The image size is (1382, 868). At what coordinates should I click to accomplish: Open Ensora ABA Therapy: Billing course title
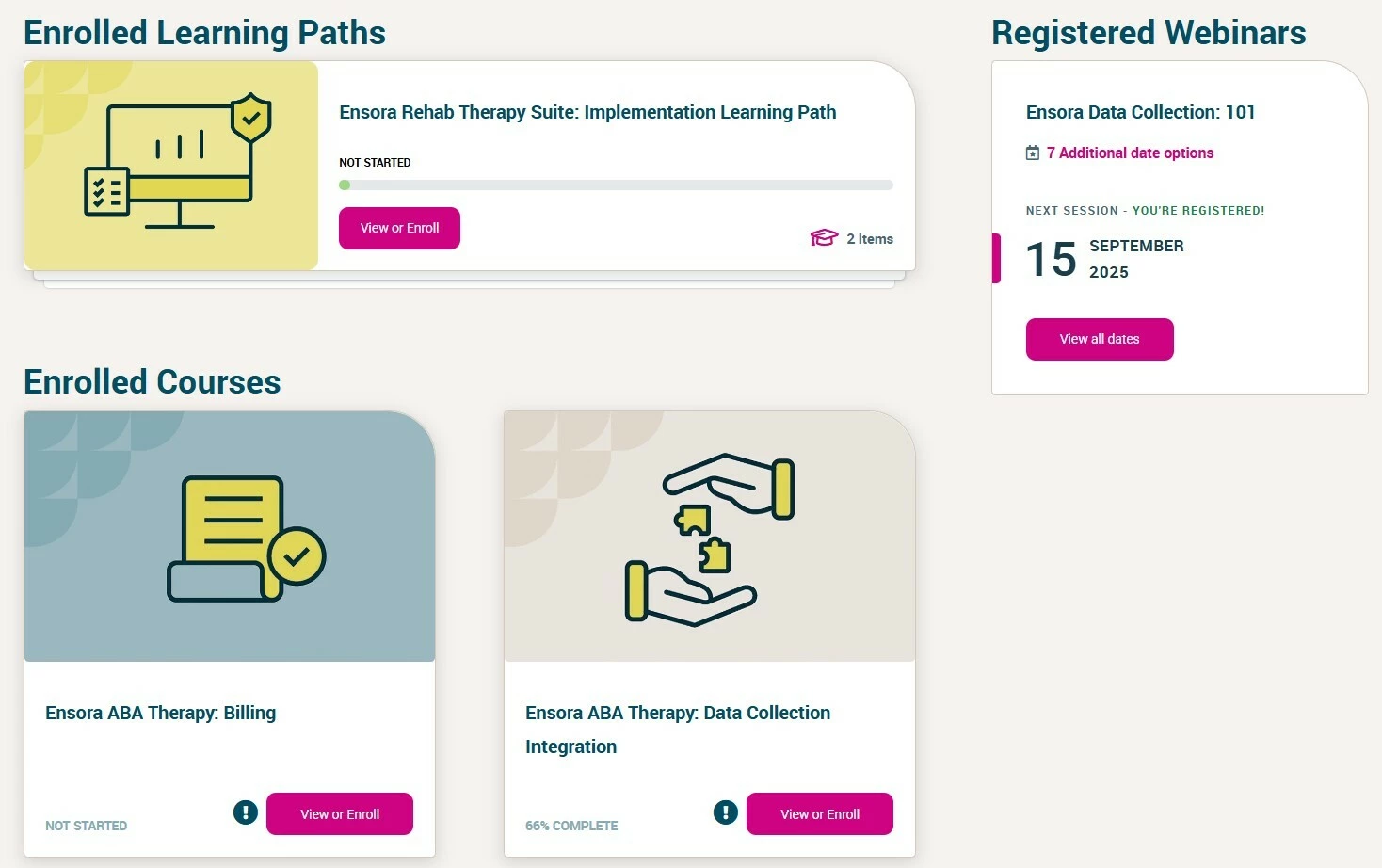[x=161, y=713]
